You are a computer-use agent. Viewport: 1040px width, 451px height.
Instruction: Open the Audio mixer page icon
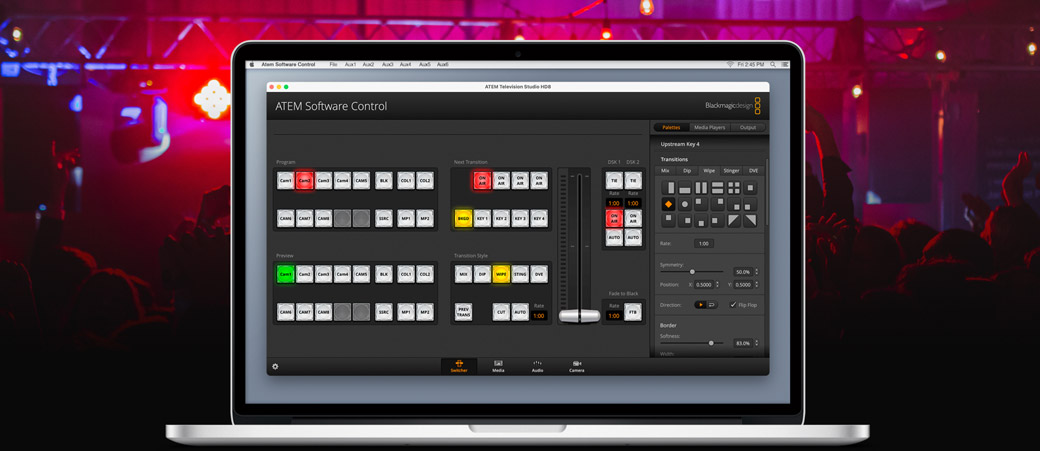pos(537,366)
